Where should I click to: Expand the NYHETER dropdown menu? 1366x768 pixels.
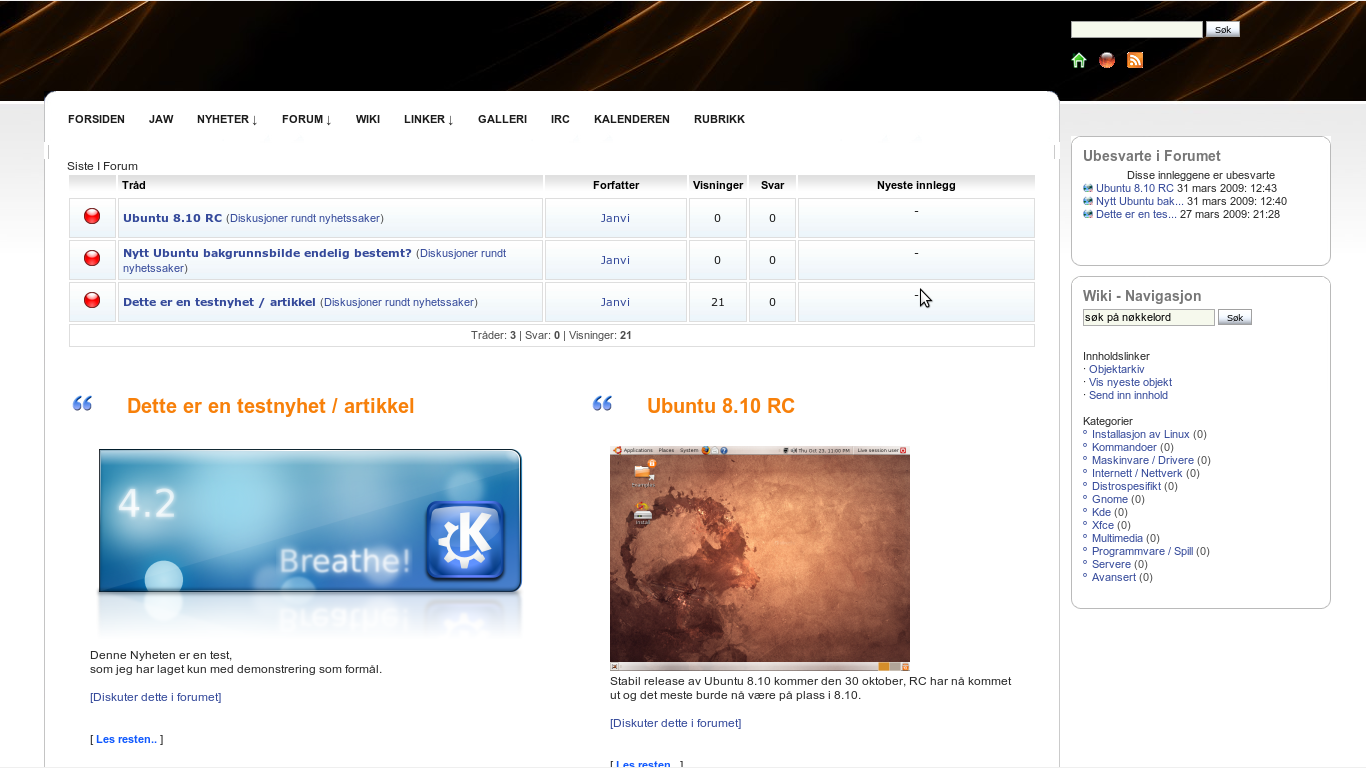pyautogui.click(x=227, y=119)
